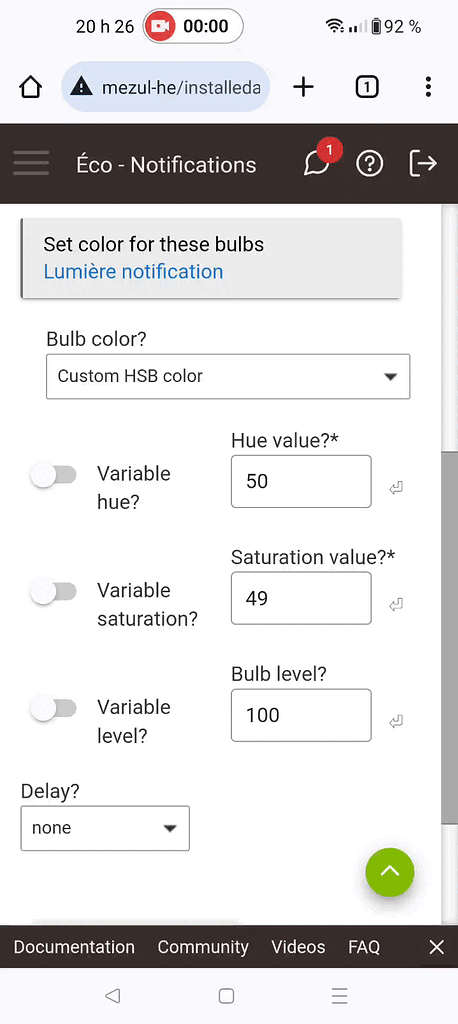Click the help question mark icon

pyautogui.click(x=369, y=163)
